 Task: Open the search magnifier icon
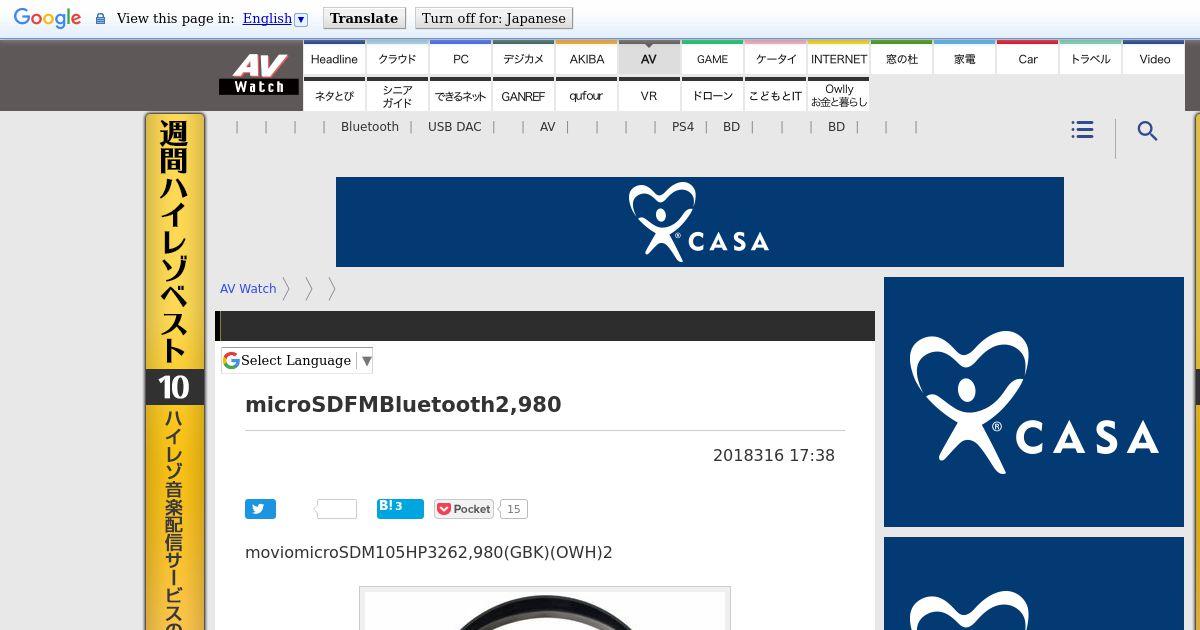(1148, 131)
